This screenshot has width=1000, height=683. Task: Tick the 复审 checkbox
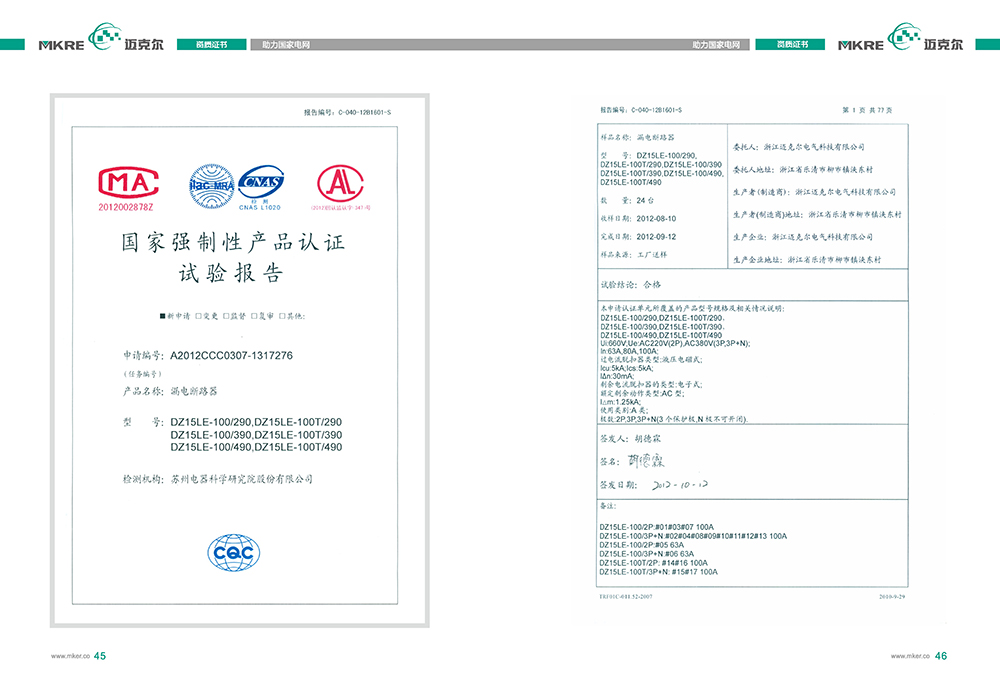[254, 316]
